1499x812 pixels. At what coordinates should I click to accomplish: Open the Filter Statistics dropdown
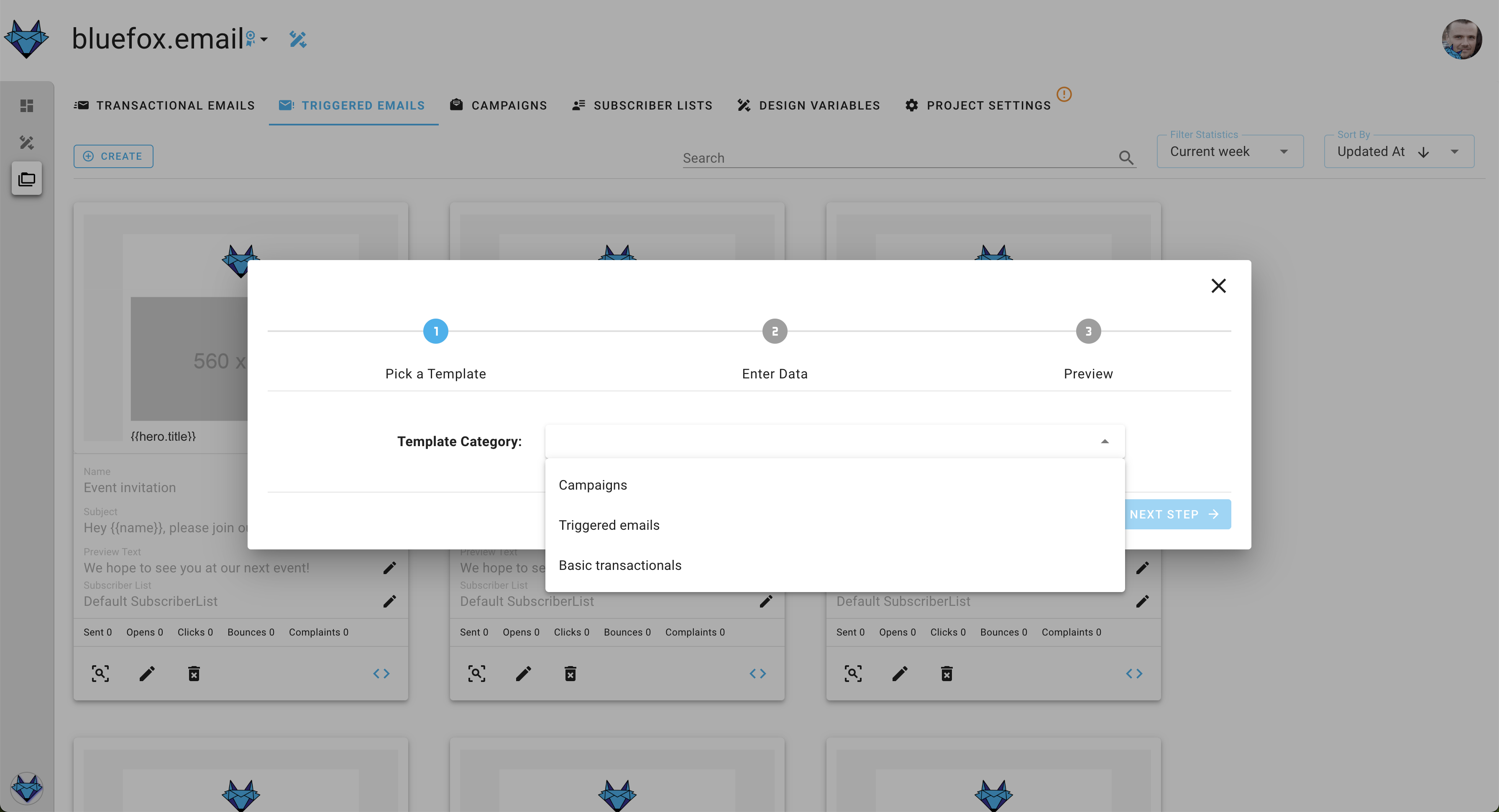point(1230,151)
